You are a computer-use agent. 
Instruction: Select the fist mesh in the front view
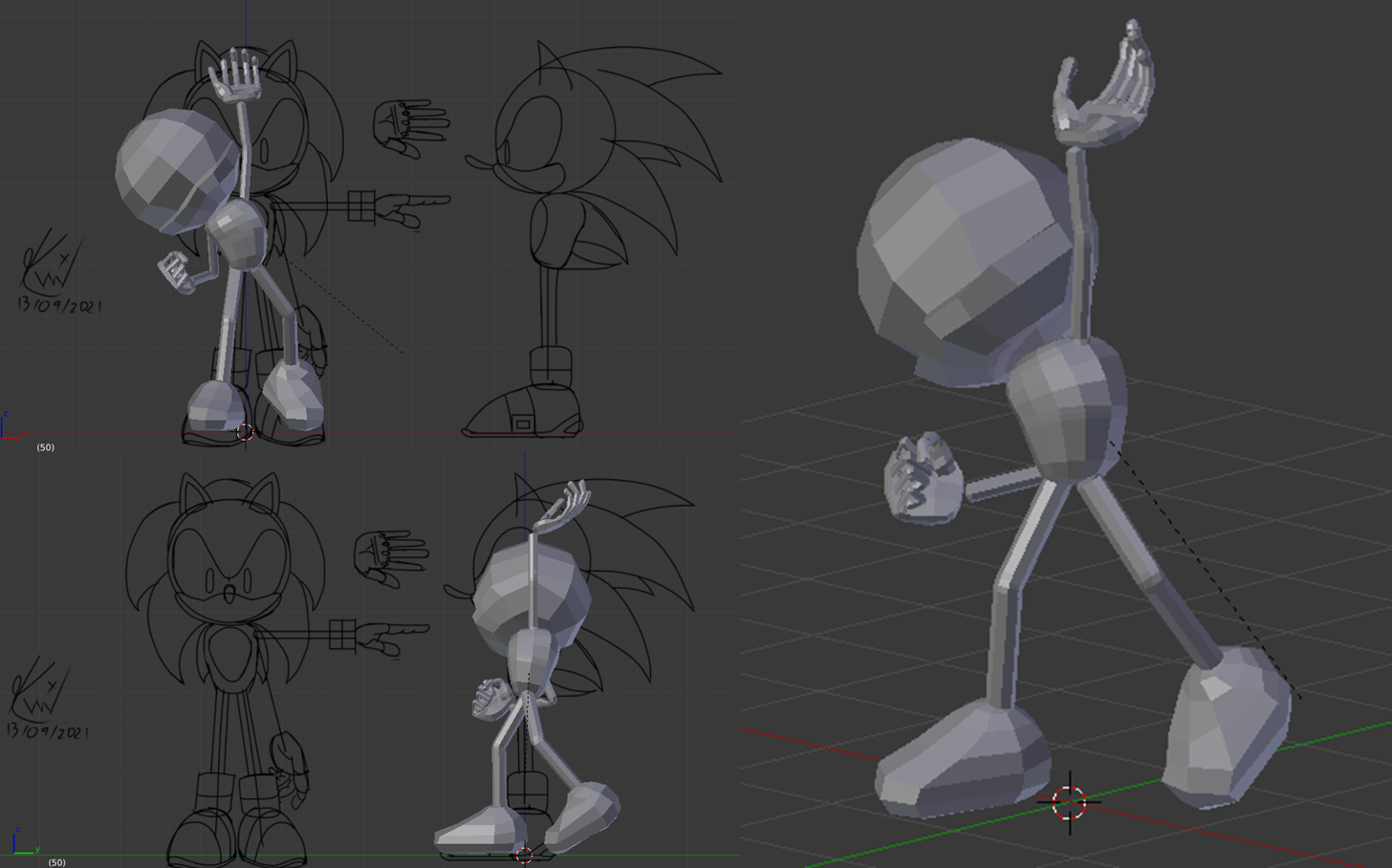coord(176,272)
